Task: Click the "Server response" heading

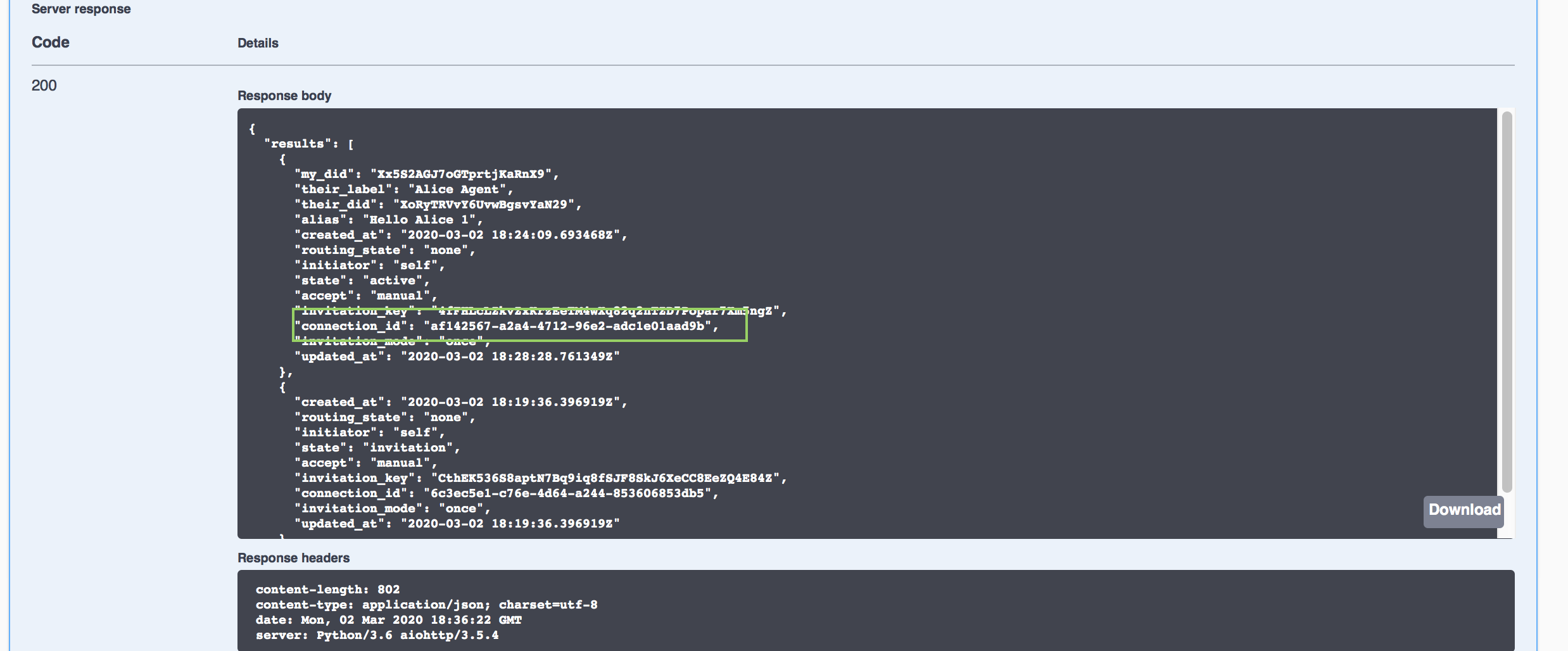Action: pos(81,9)
